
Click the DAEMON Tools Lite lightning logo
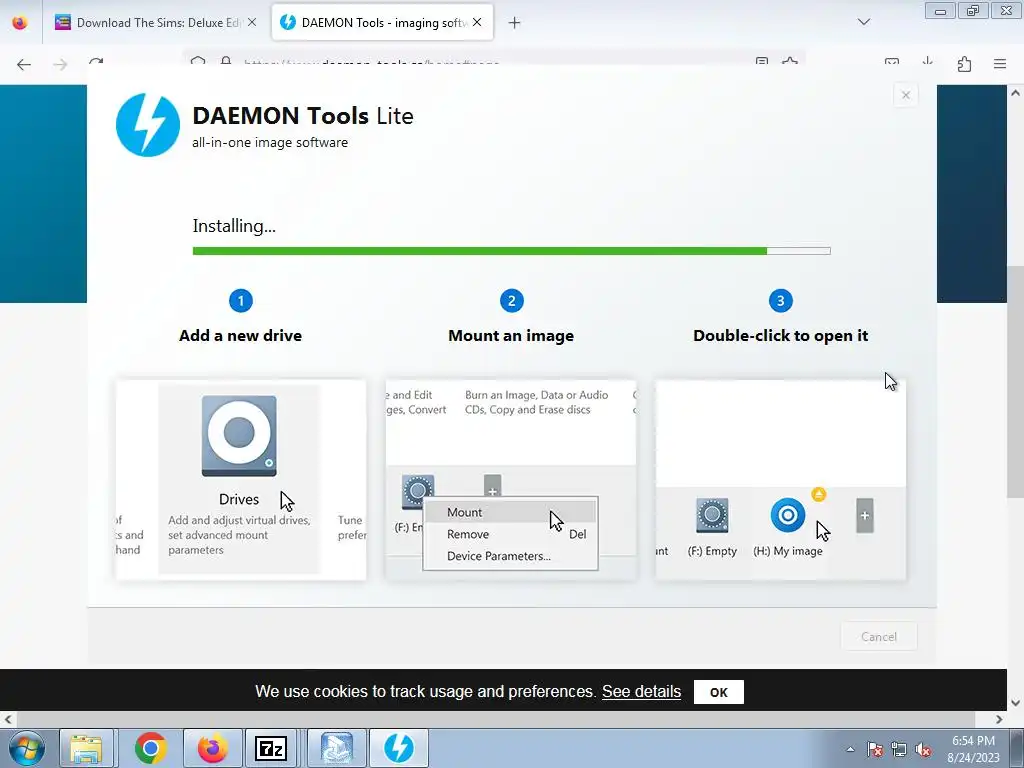click(x=148, y=125)
